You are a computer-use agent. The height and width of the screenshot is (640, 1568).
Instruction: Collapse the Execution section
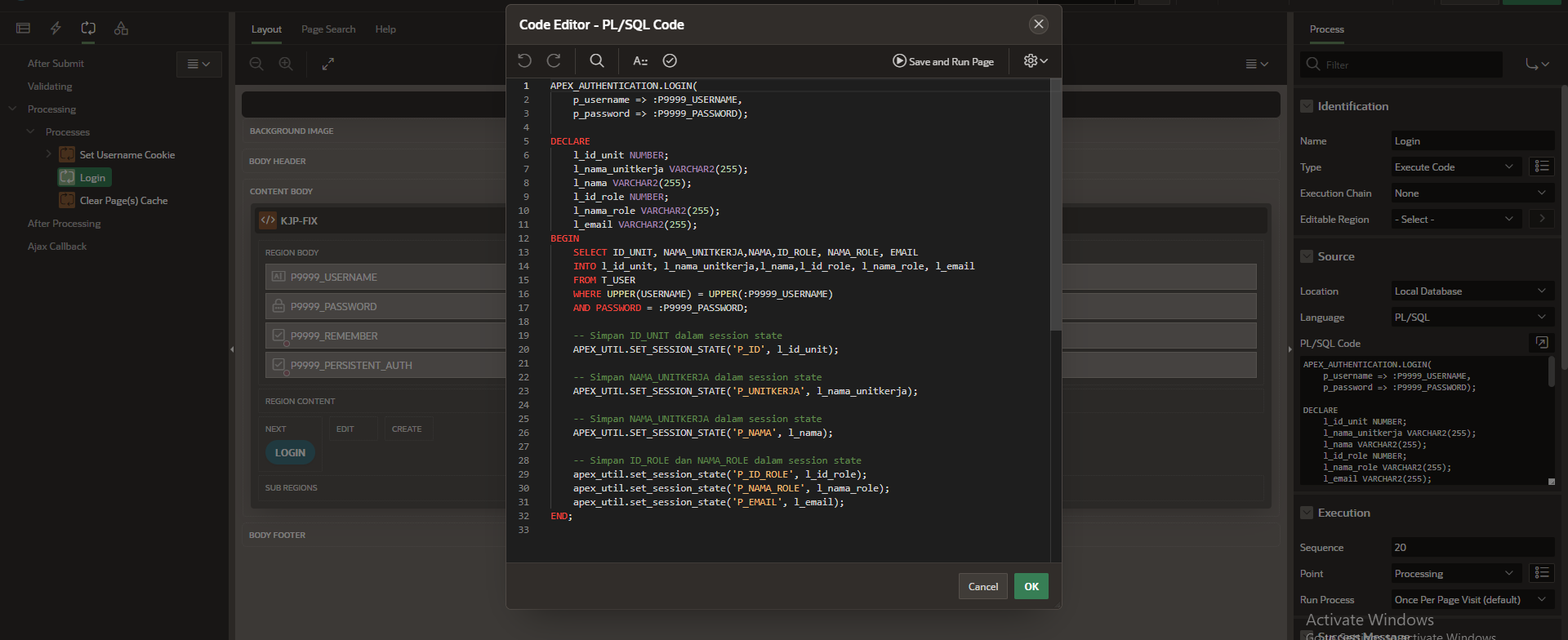[x=1307, y=513]
